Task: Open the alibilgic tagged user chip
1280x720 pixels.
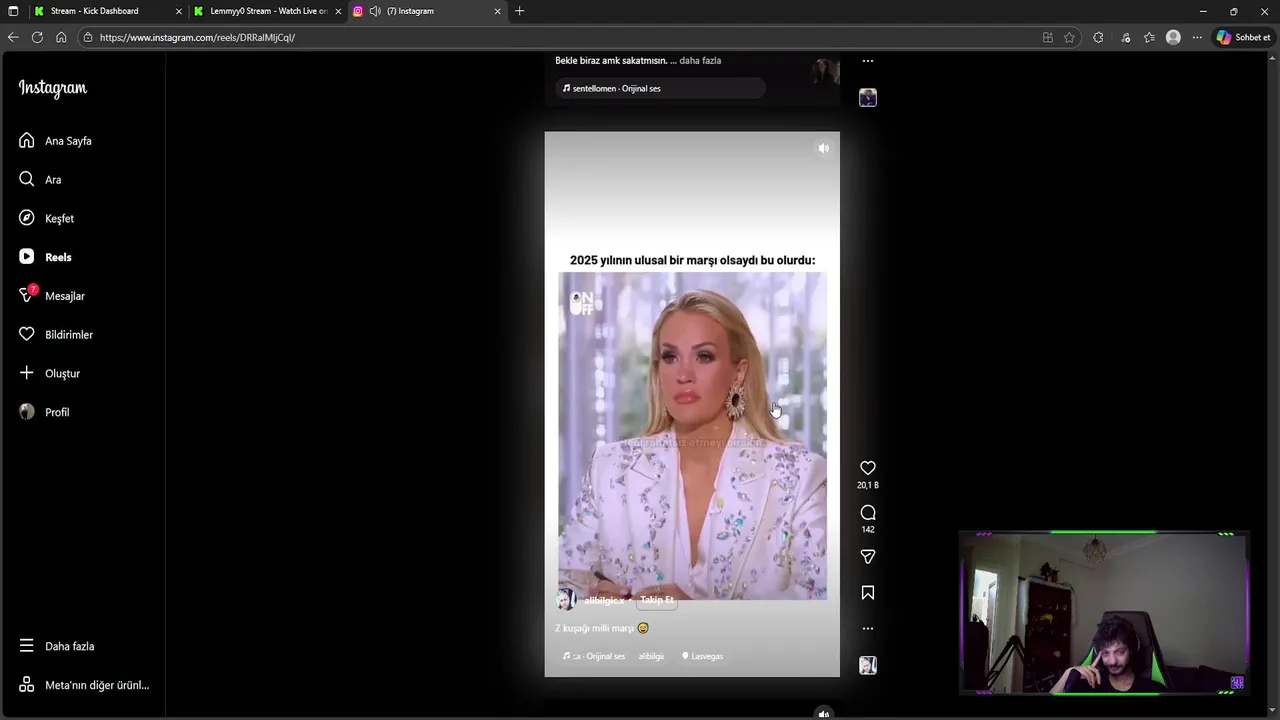Action: [x=651, y=656]
